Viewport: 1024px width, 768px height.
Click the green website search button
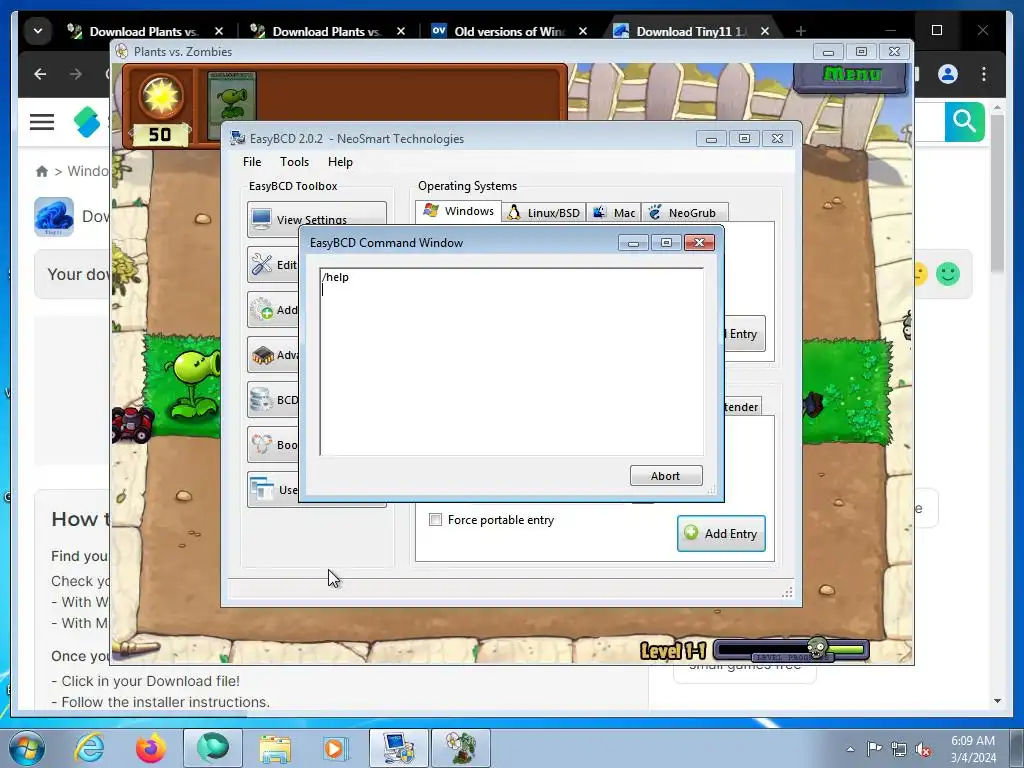pos(965,121)
